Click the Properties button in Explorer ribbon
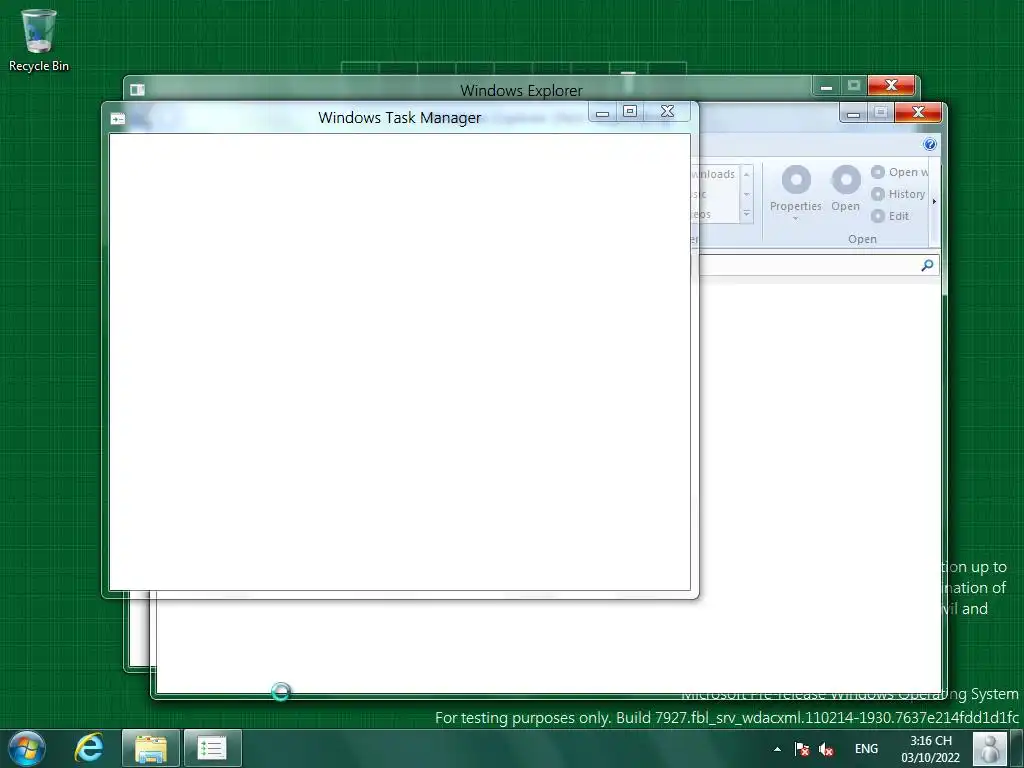 795,190
